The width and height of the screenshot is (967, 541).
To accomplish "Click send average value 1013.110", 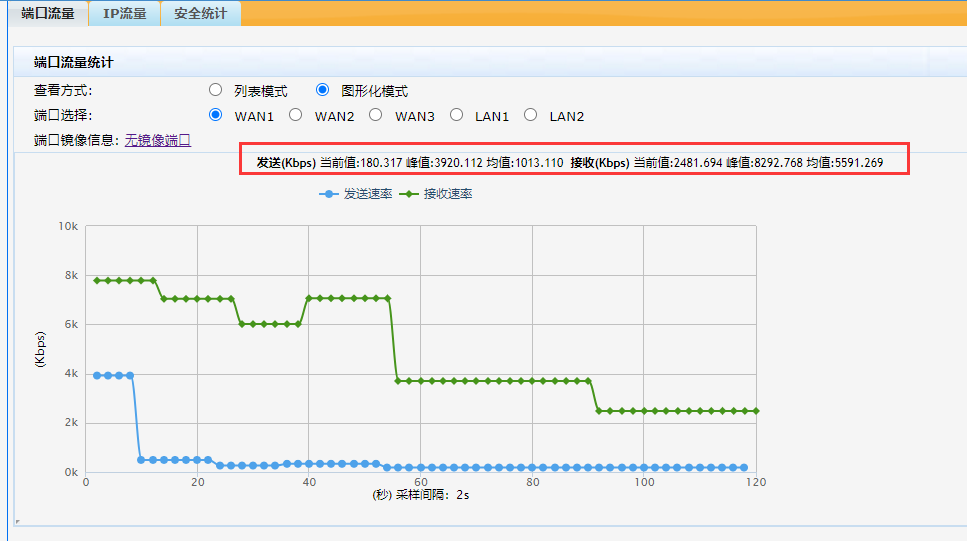I will (539, 163).
